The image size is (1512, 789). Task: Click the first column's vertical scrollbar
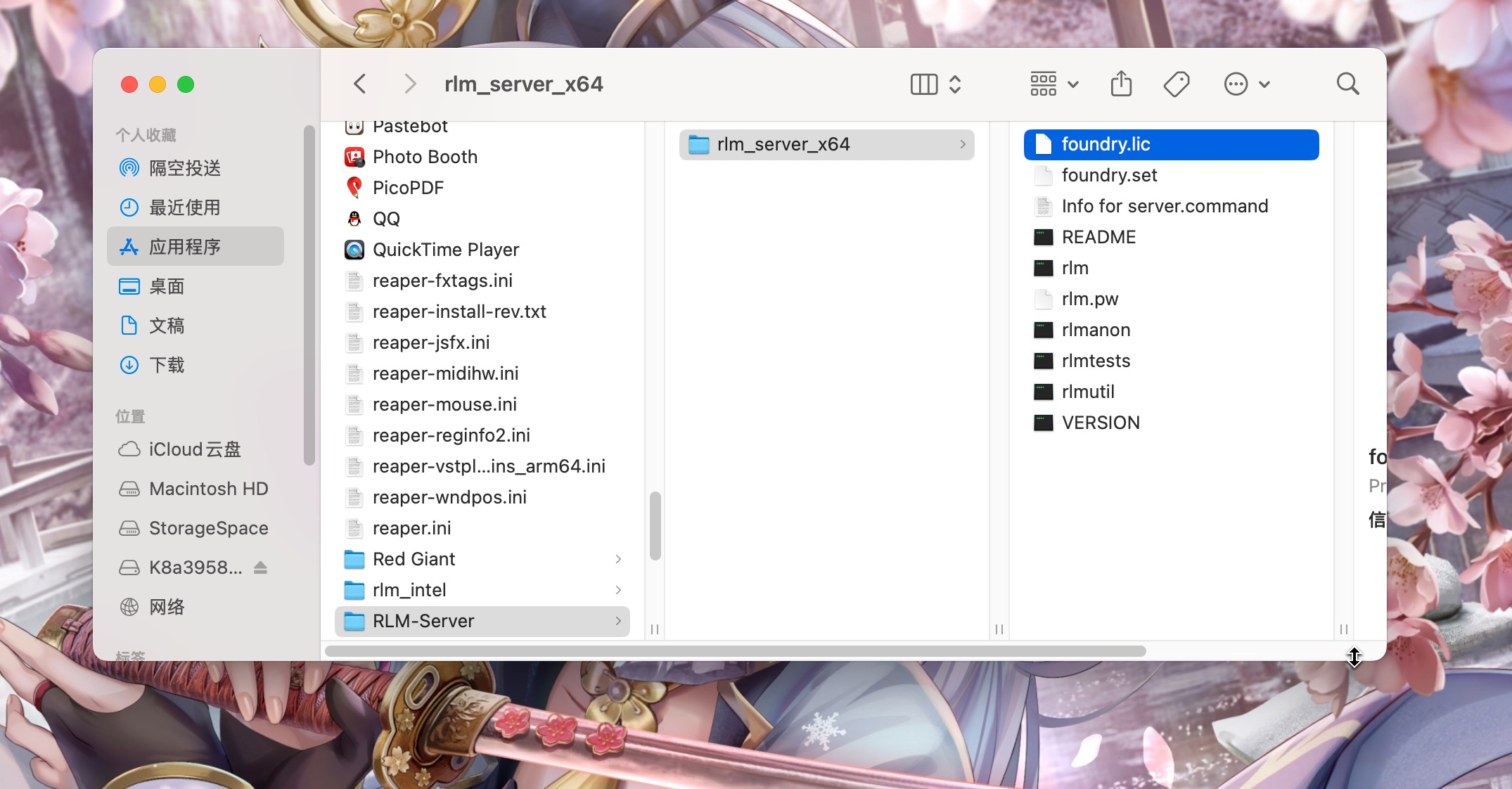[655, 525]
